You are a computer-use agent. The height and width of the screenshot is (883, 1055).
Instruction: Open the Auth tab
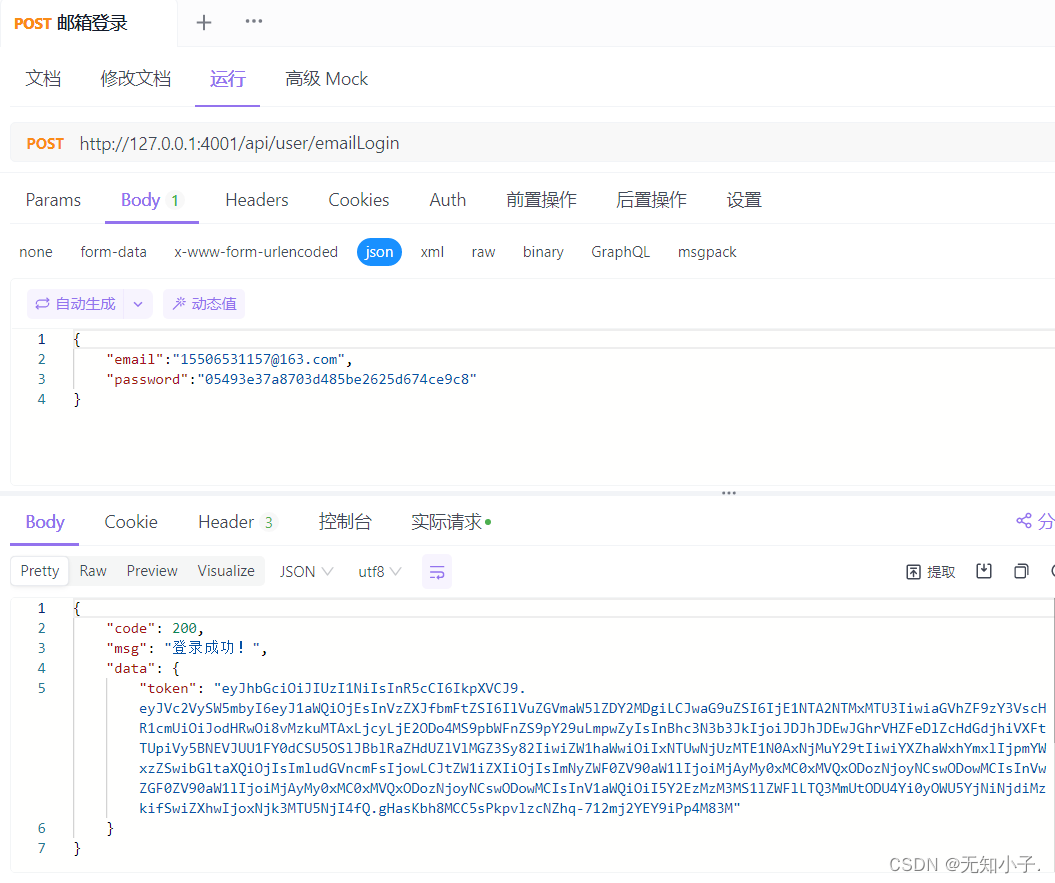pos(447,200)
